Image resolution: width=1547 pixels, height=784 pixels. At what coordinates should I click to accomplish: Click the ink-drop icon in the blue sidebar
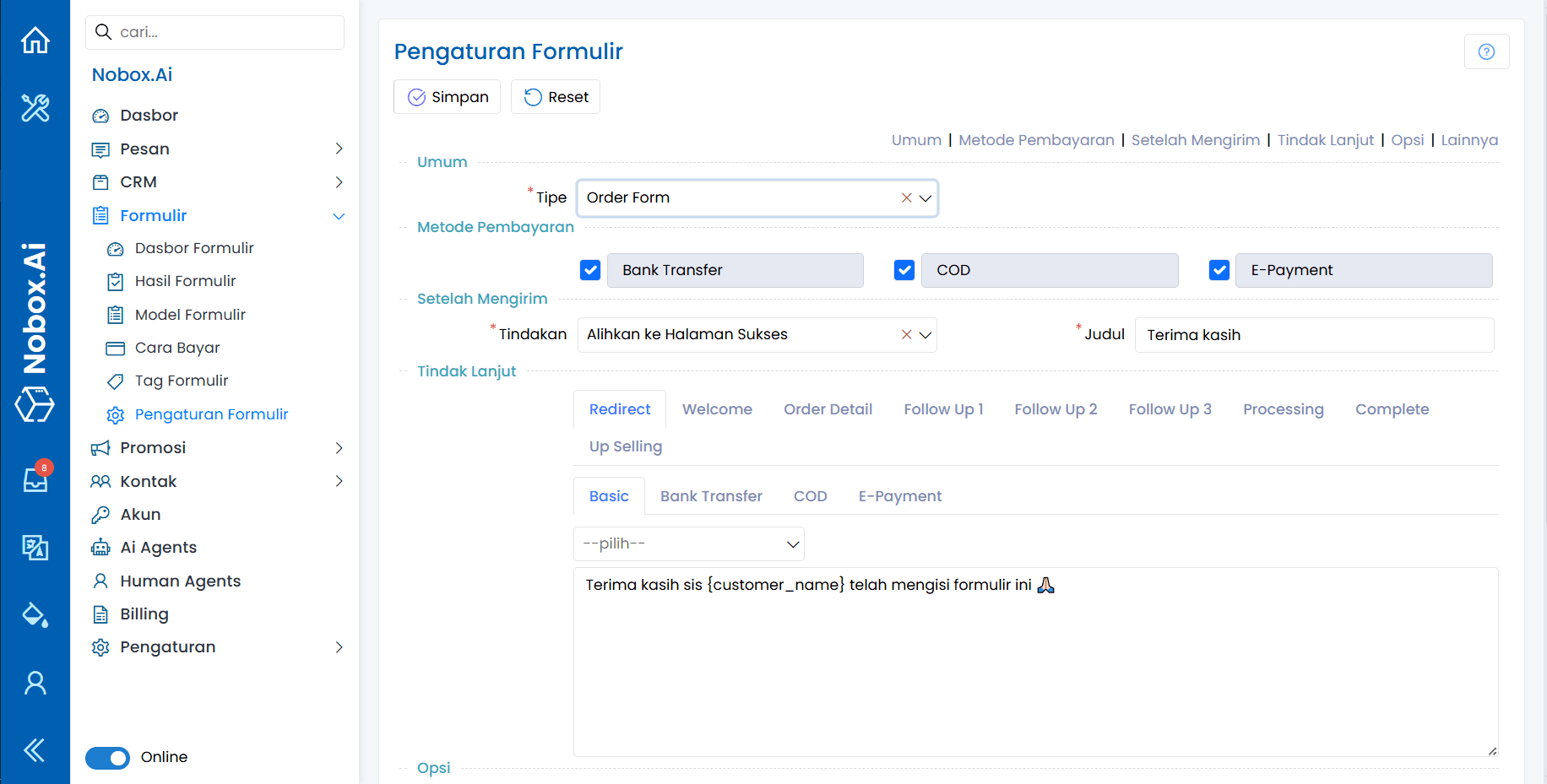pyautogui.click(x=35, y=614)
